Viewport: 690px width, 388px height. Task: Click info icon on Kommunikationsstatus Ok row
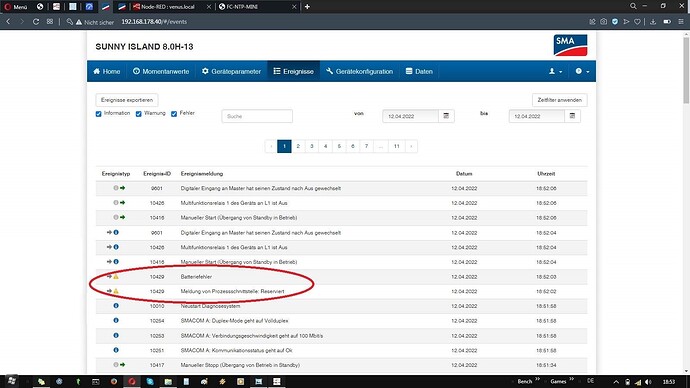coord(116,350)
